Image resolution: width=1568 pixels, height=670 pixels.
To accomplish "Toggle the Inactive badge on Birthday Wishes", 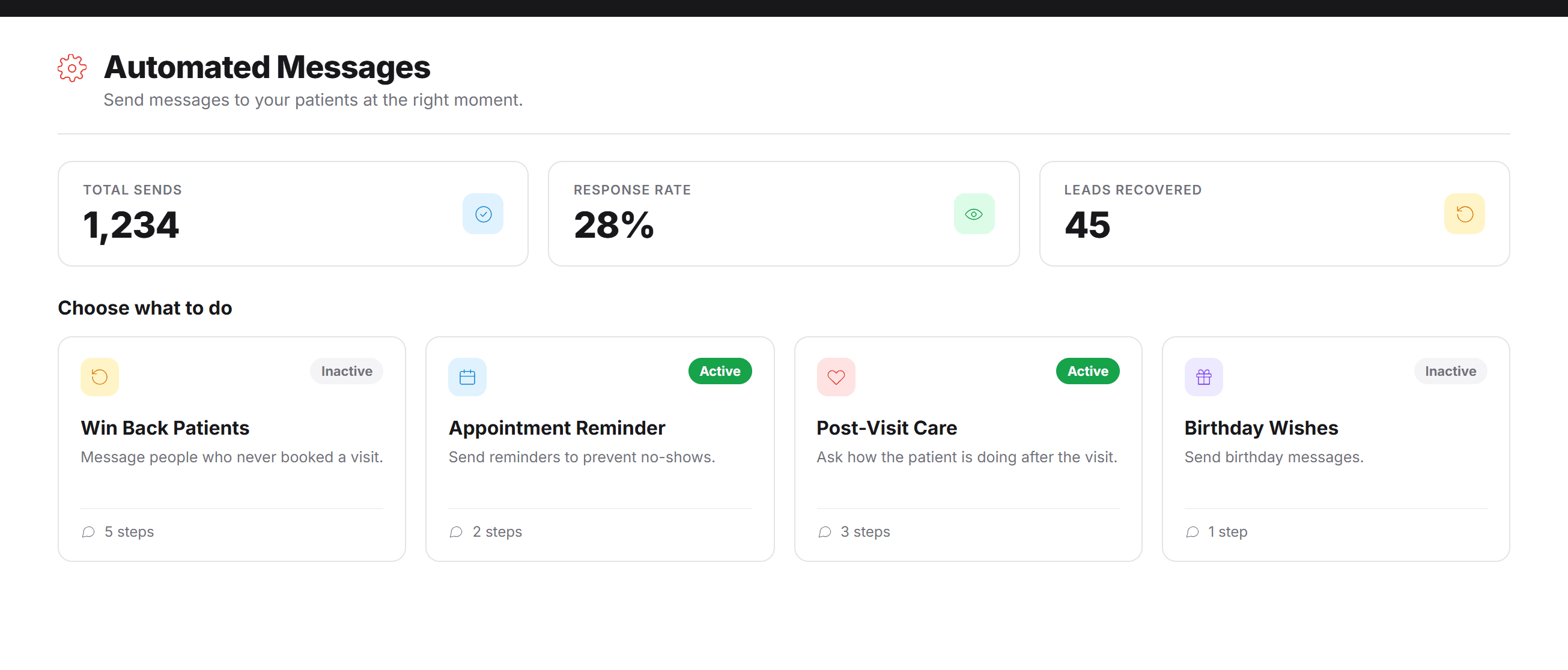I will pos(1450,371).
